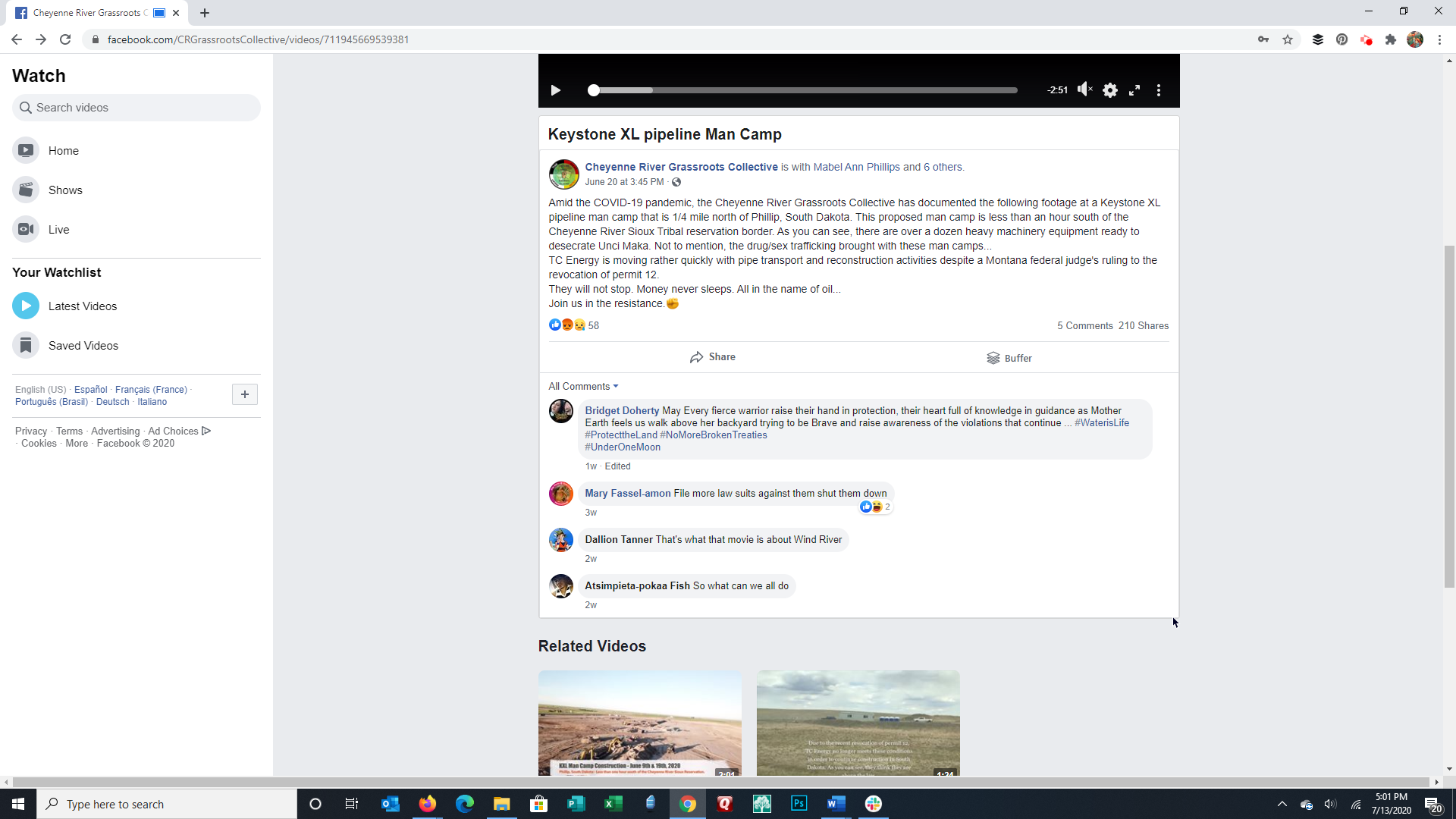This screenshot has height=819, width=1456.
Task: Open video more options menu
Action: click(x=1159, y=90)
